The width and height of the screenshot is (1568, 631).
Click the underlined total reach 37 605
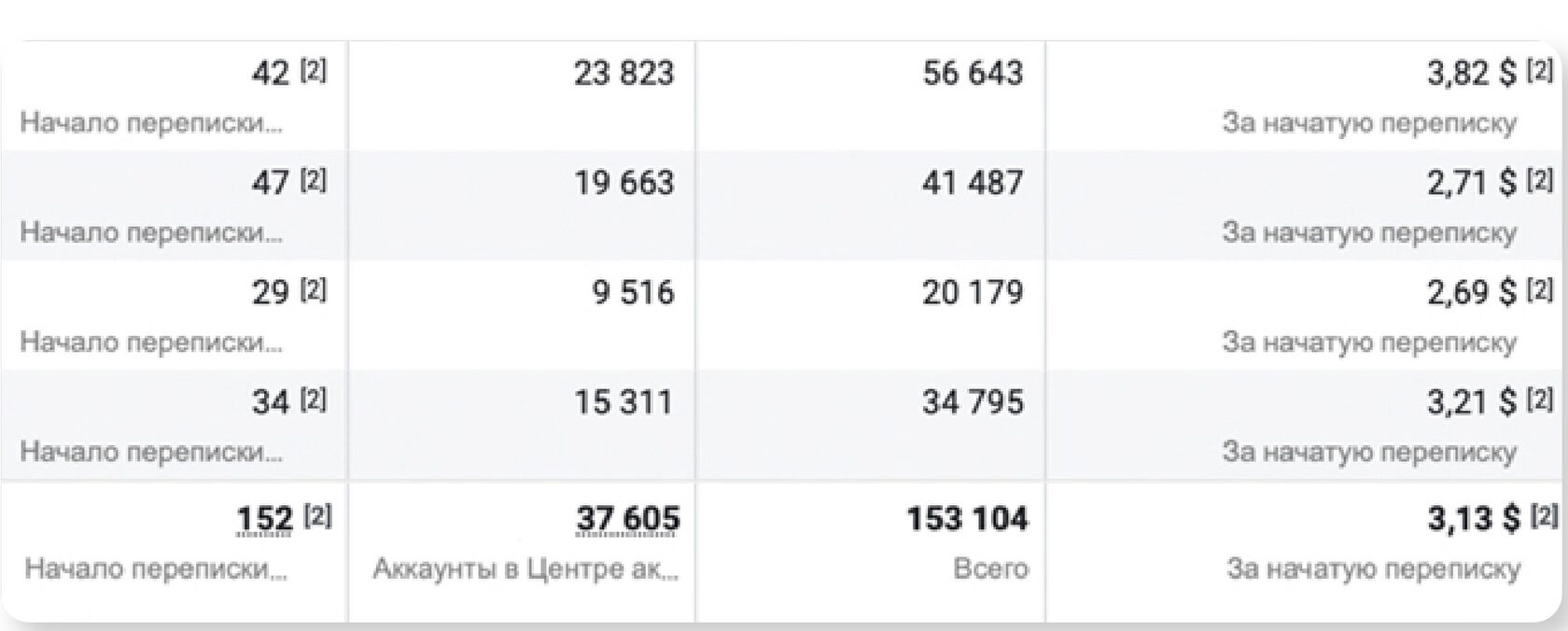pos(628,519)
